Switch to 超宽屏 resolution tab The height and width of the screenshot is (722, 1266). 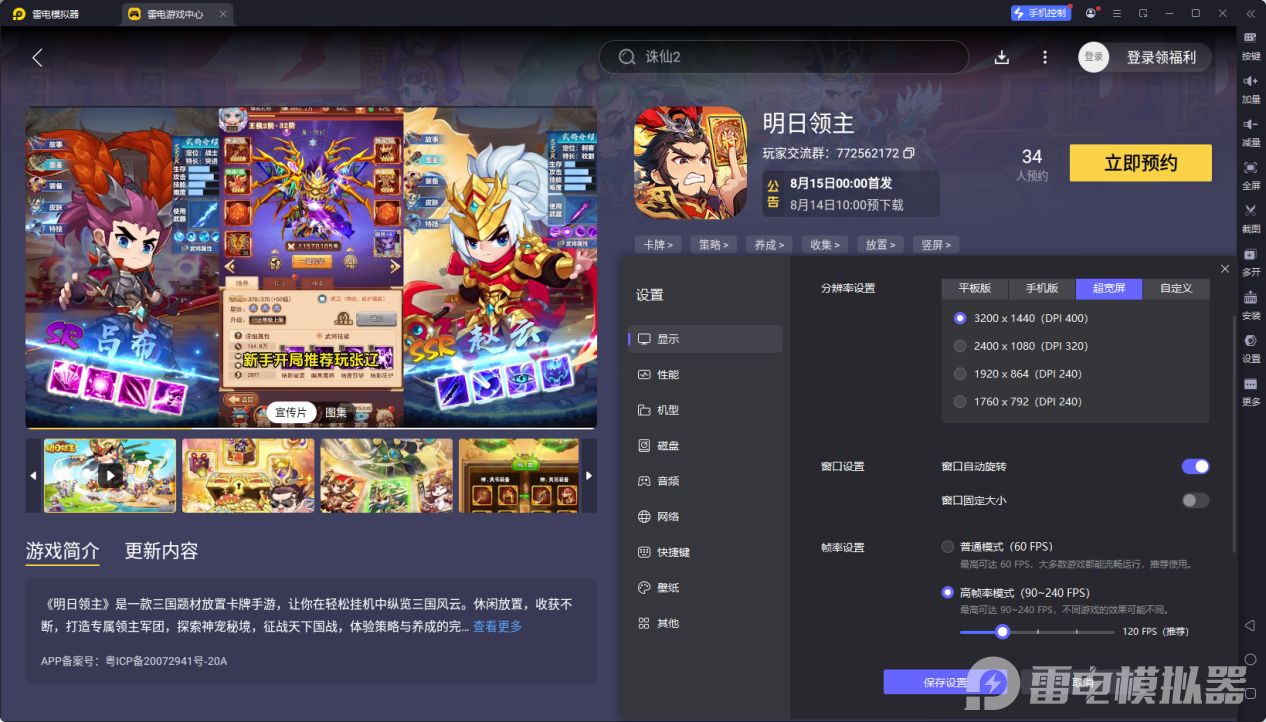(1109, 288)
